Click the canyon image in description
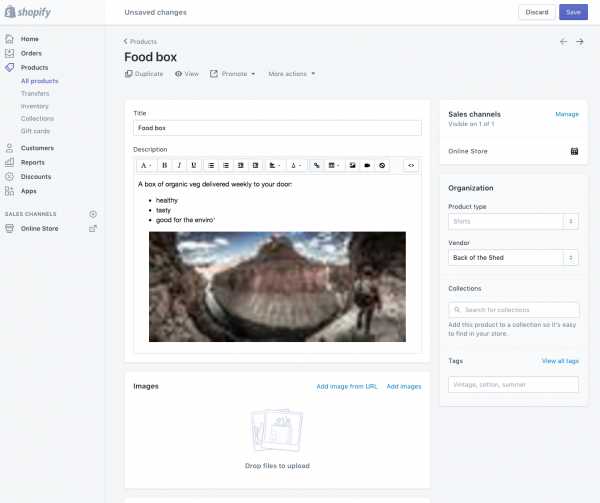This screenshot has height=503, width=600. click(x=277, y=286)
